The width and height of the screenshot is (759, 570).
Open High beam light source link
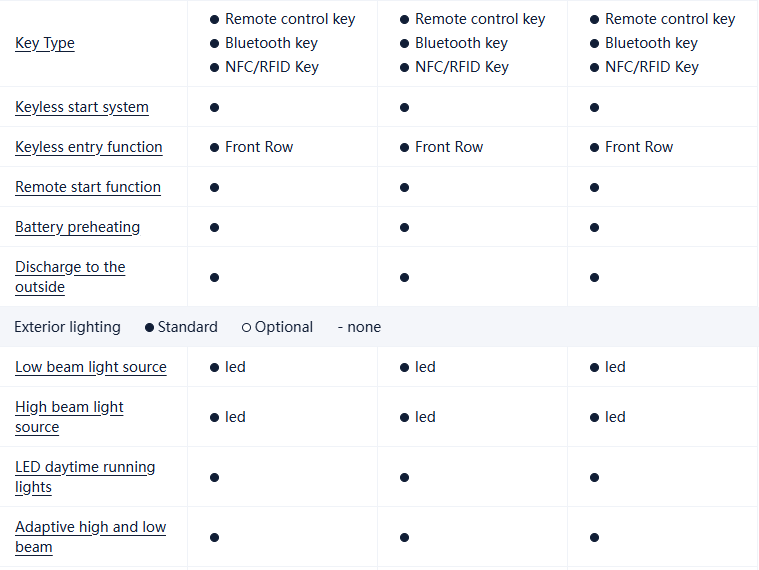69,417
